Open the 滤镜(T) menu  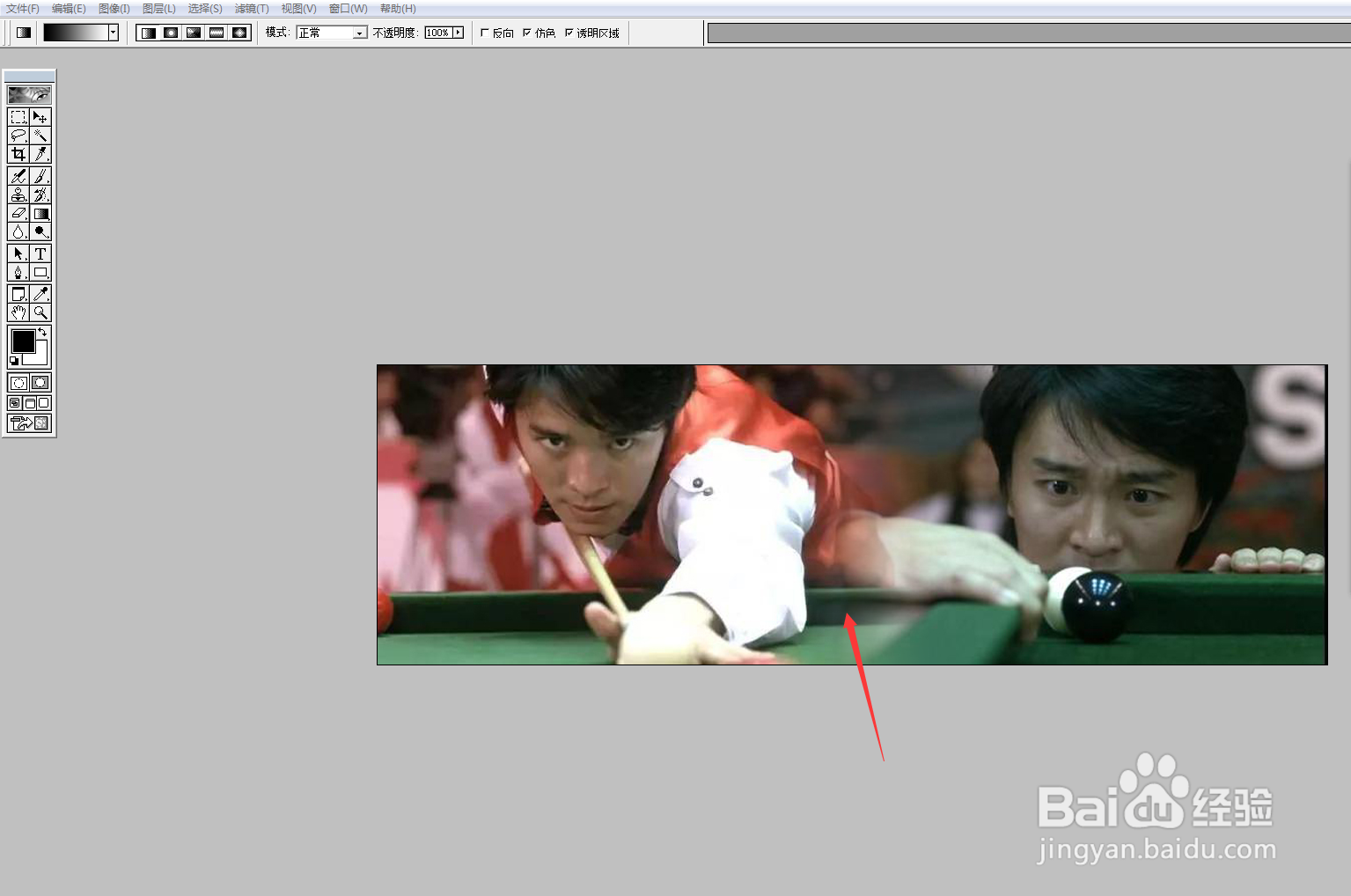[252, 9]
